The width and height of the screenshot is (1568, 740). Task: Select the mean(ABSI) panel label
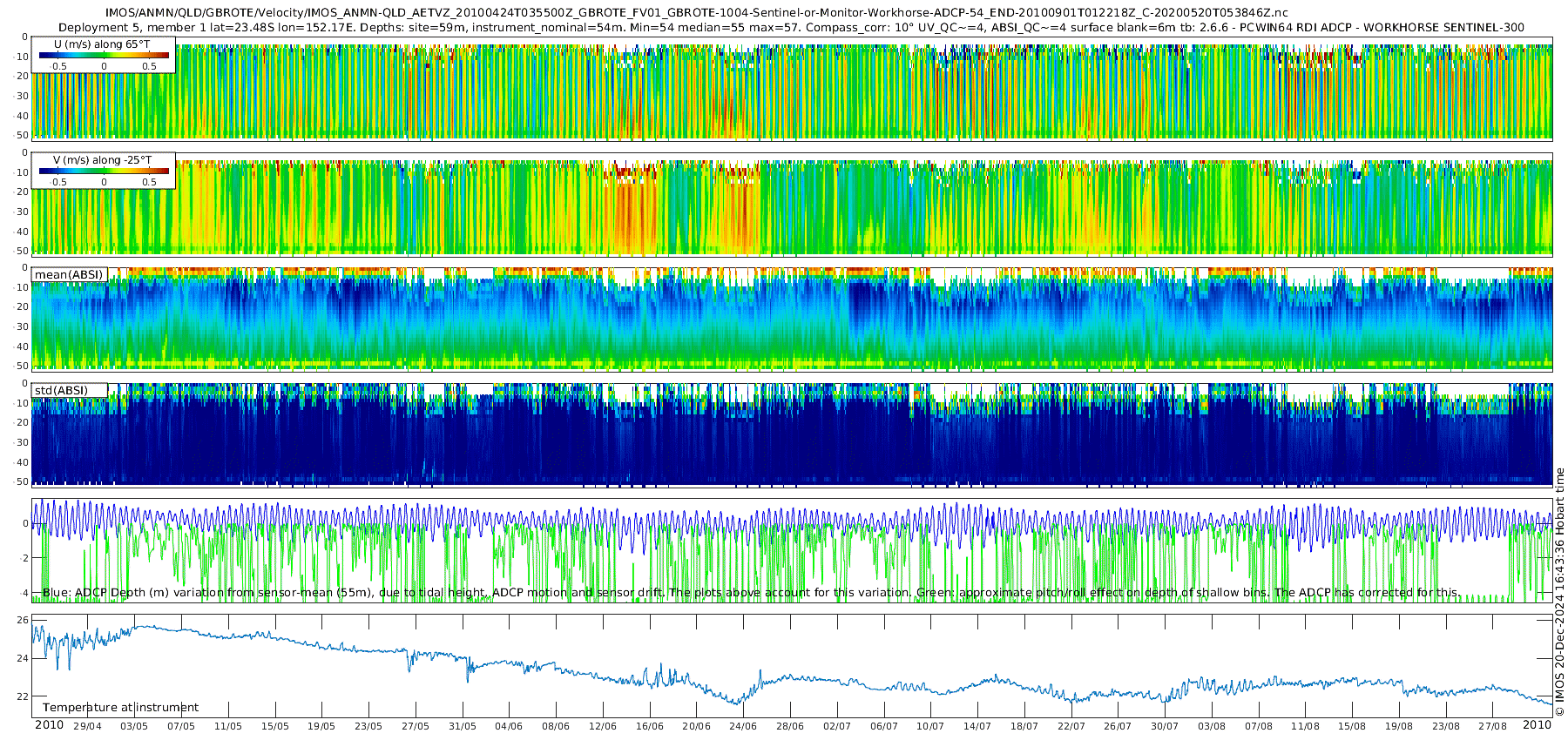coord(69,275)
